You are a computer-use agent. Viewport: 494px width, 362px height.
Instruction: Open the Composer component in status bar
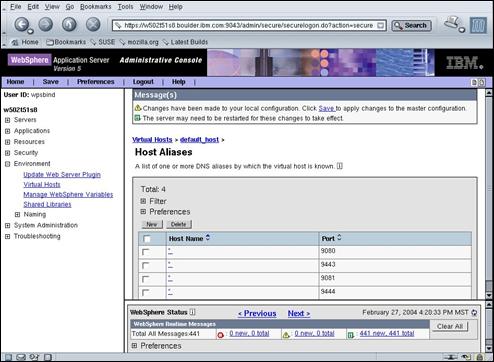click(x=34, y=357)
